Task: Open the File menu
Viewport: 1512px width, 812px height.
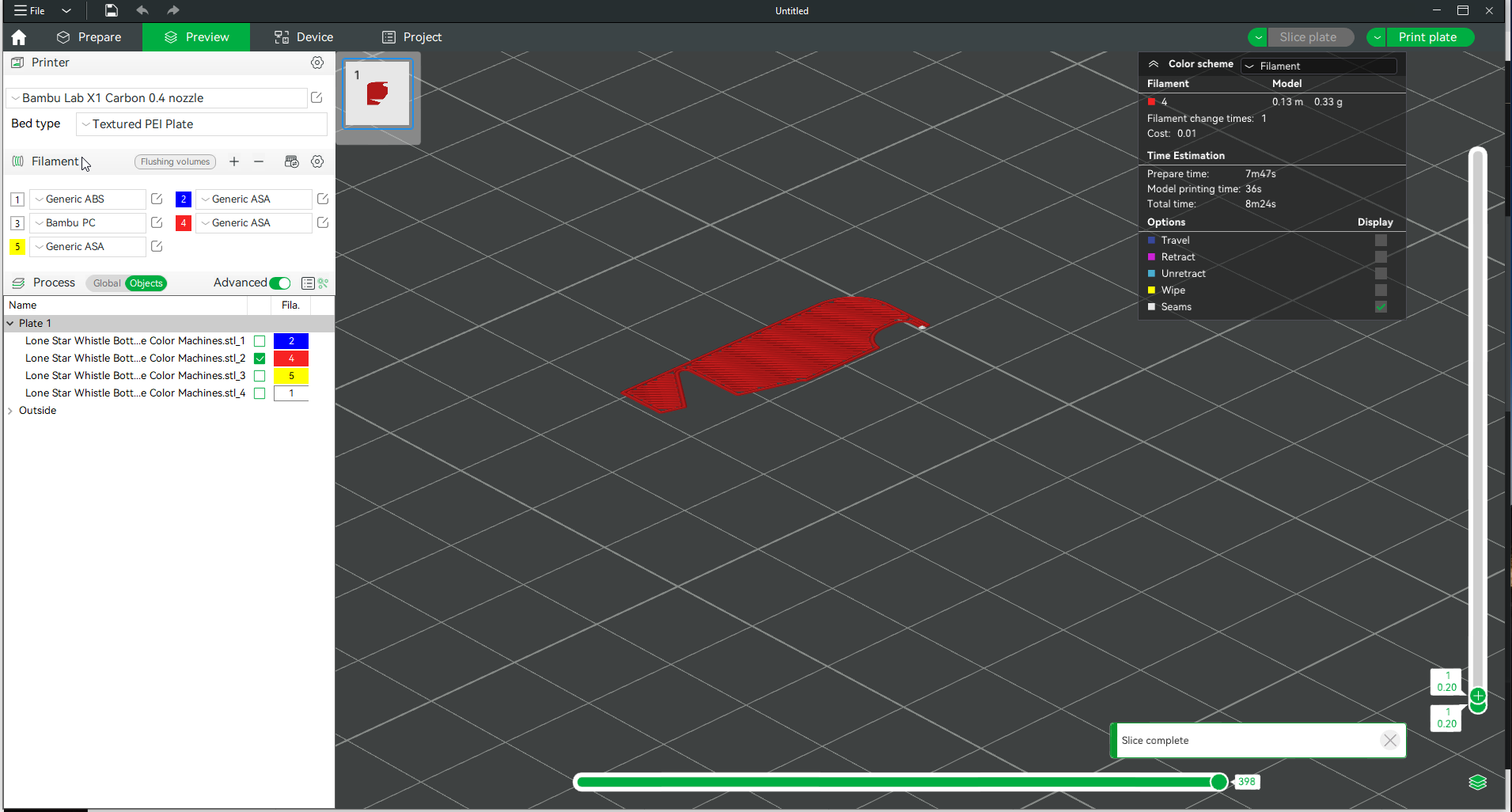Action: click(x=30, y=10)
